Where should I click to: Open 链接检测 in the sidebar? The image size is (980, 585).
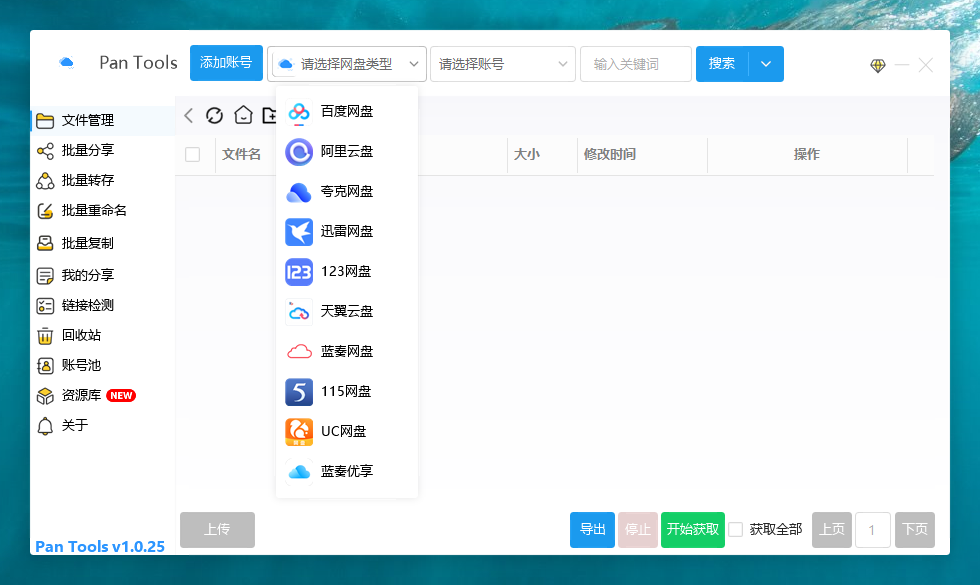102,306
